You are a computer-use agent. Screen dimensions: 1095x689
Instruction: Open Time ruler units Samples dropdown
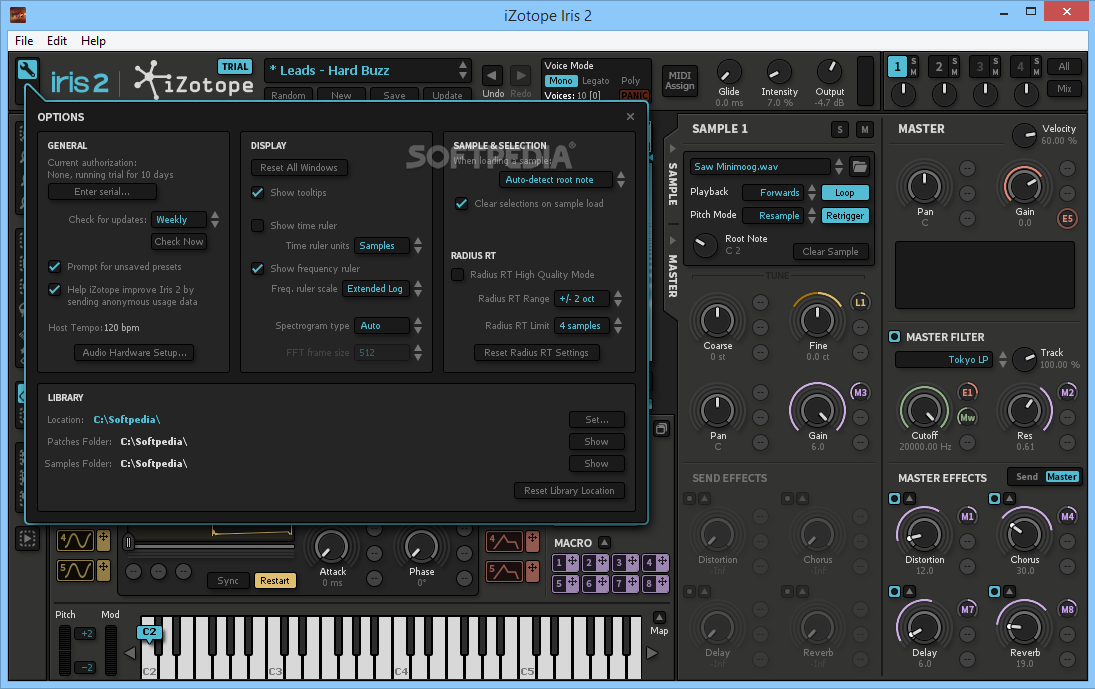click(x=382, y=246)
